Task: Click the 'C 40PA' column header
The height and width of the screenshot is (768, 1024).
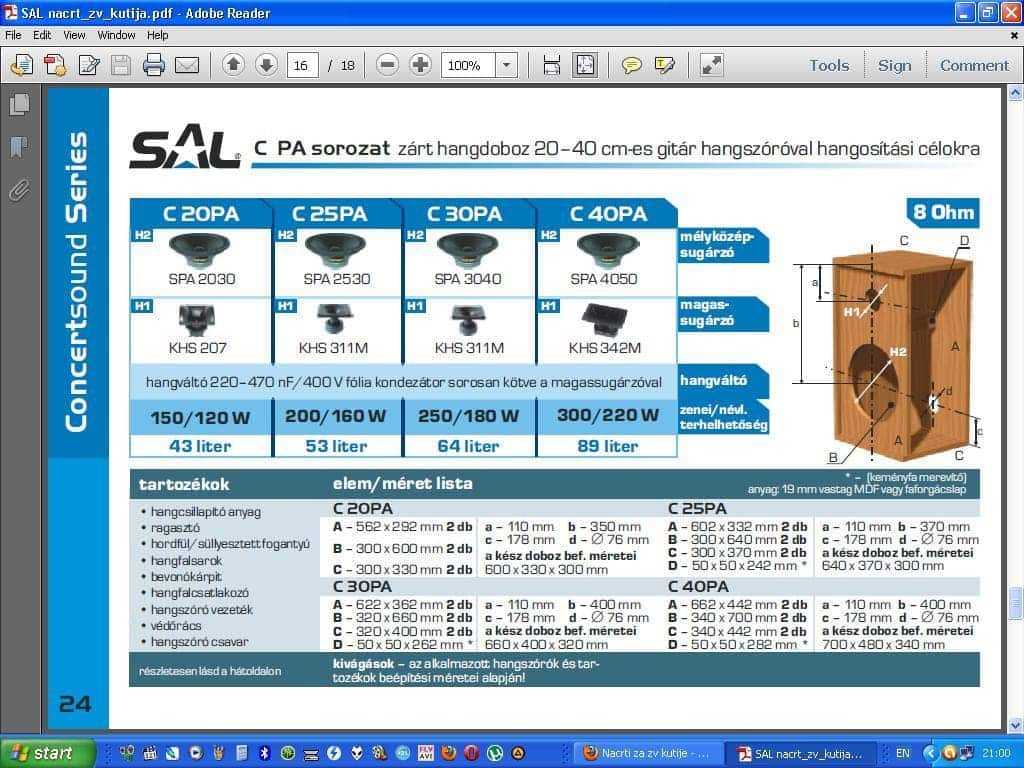Action: point(608,214)
